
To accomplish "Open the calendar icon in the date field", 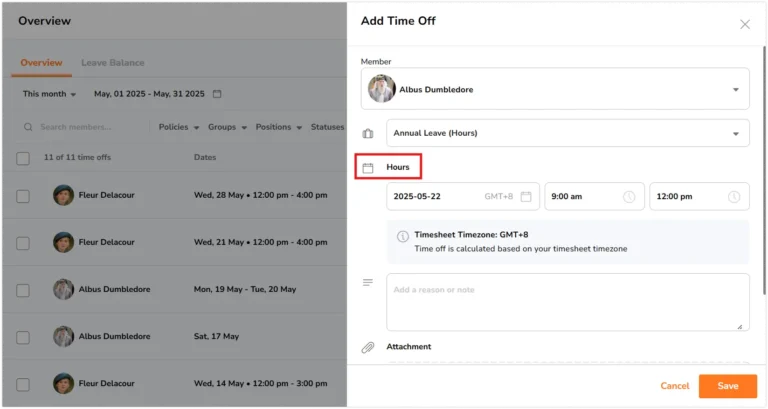I will tap(526, 197).
